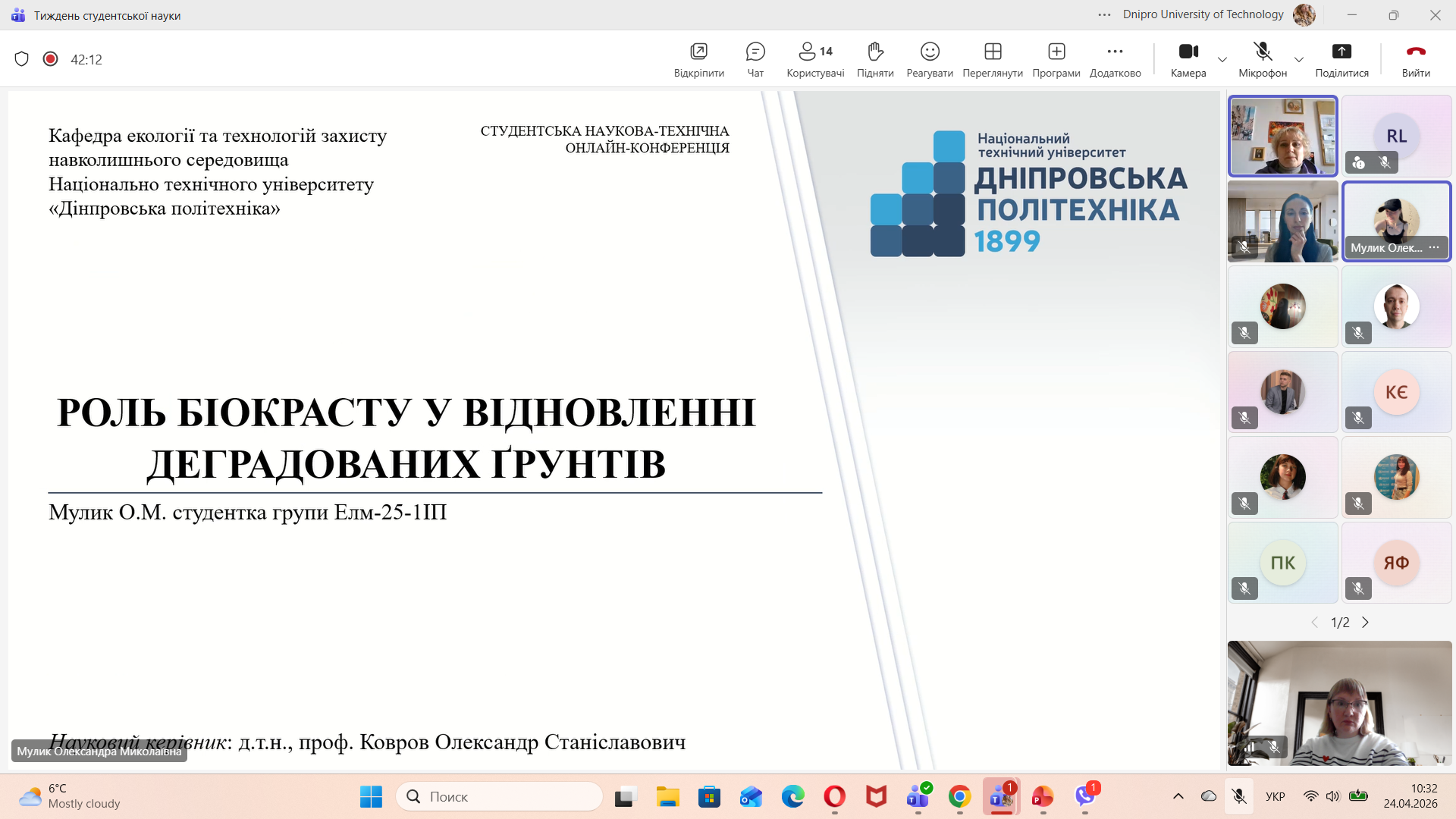Expand the microphone options dropdown arrow
The image size is (1456, 819).
coord(1299,60)
